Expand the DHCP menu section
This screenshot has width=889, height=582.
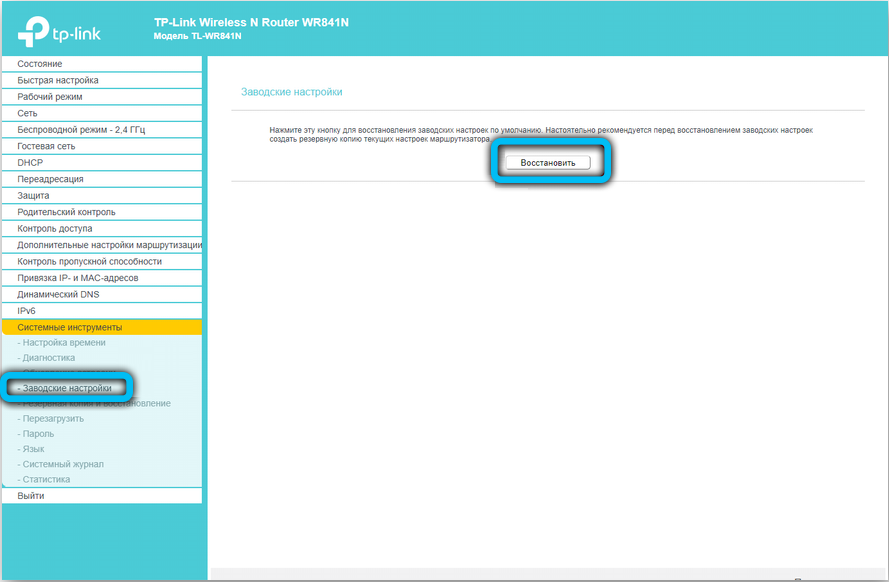click(30, 163)
